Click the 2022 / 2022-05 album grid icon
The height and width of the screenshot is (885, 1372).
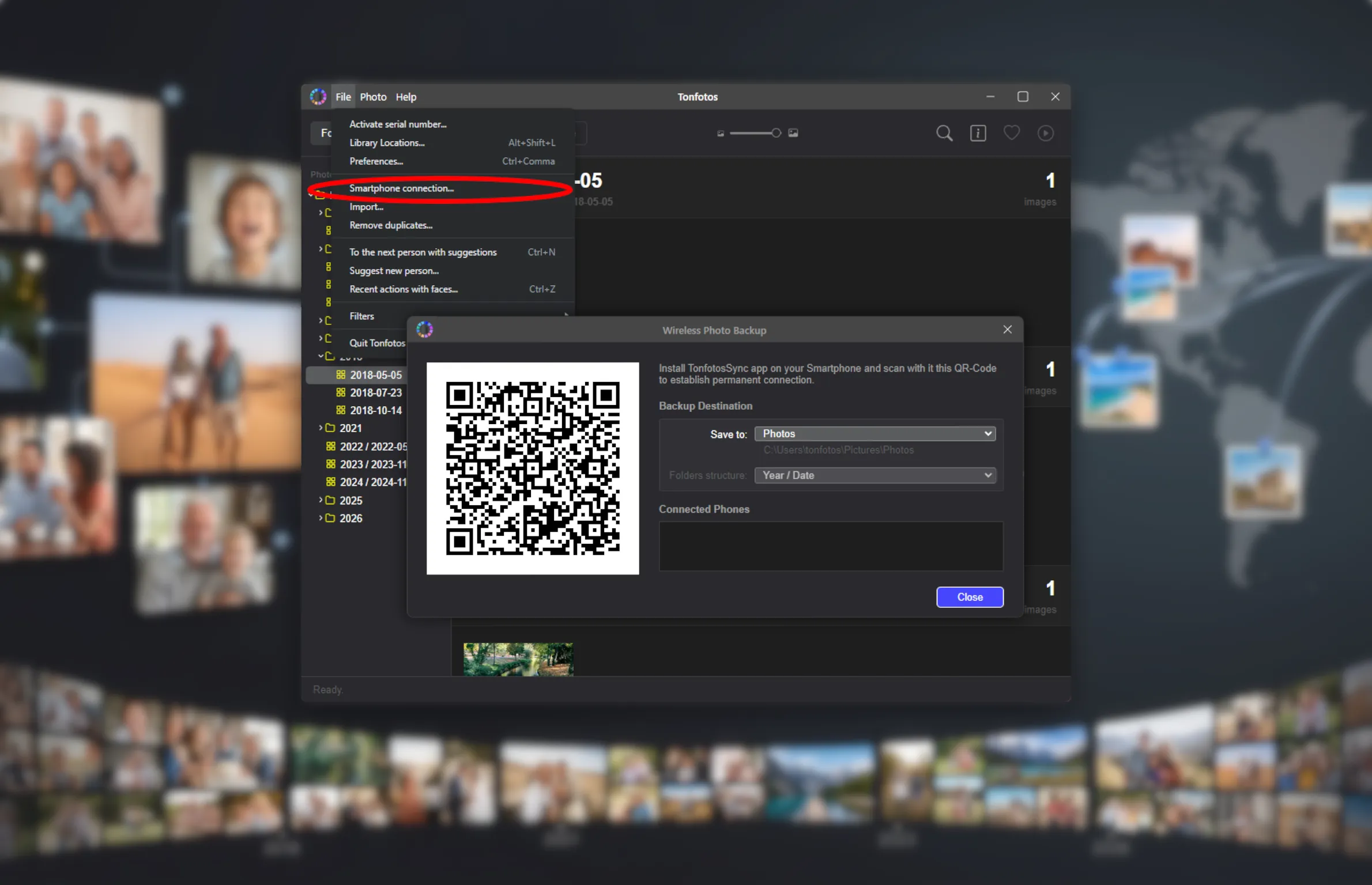point(331,446)
